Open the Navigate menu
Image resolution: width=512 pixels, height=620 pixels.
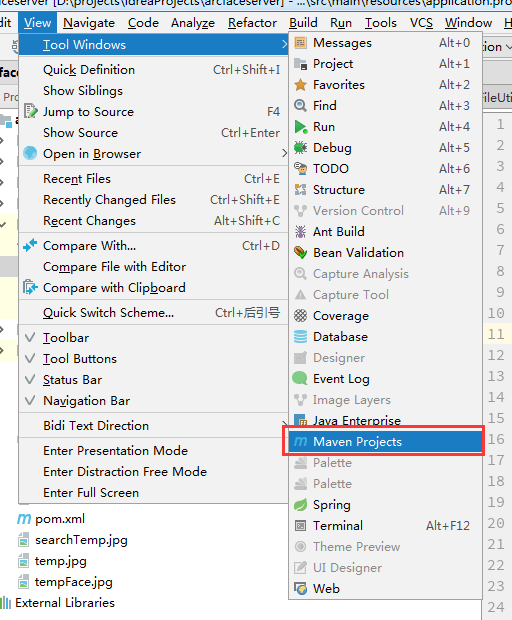pyautogui.click(x=89, y=23)
